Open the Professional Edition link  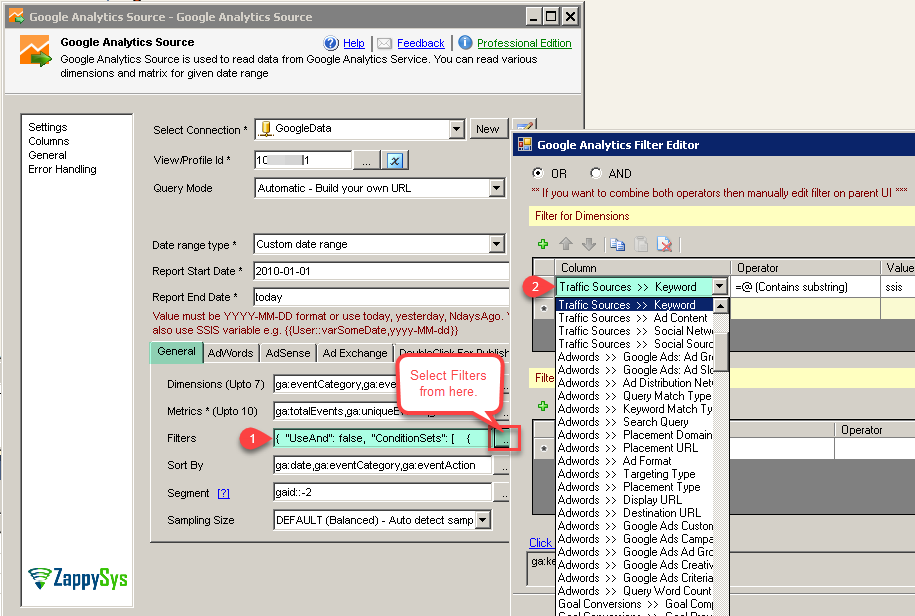(x=524, y=43)
